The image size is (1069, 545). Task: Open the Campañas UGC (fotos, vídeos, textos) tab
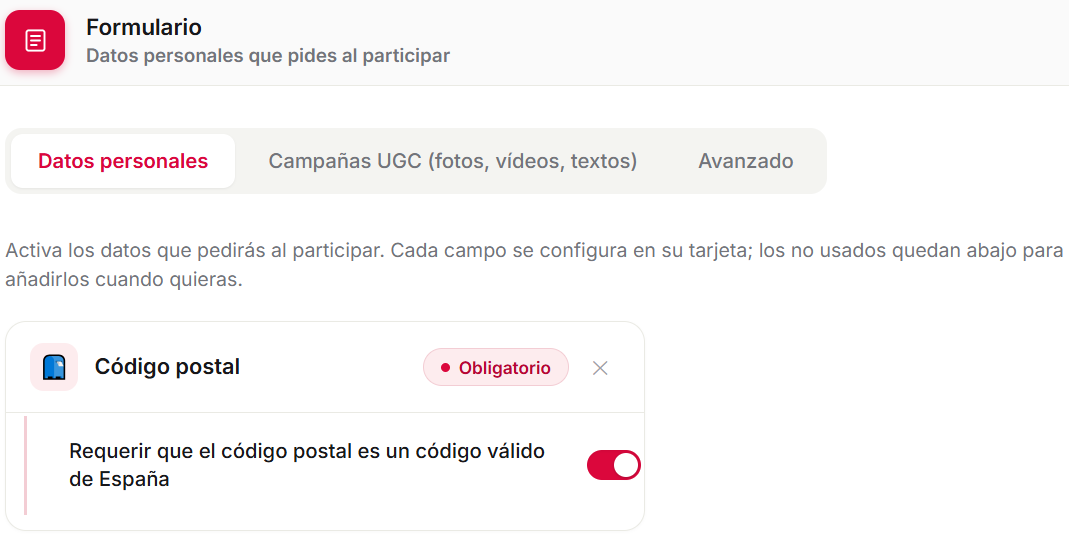point(453,161)
